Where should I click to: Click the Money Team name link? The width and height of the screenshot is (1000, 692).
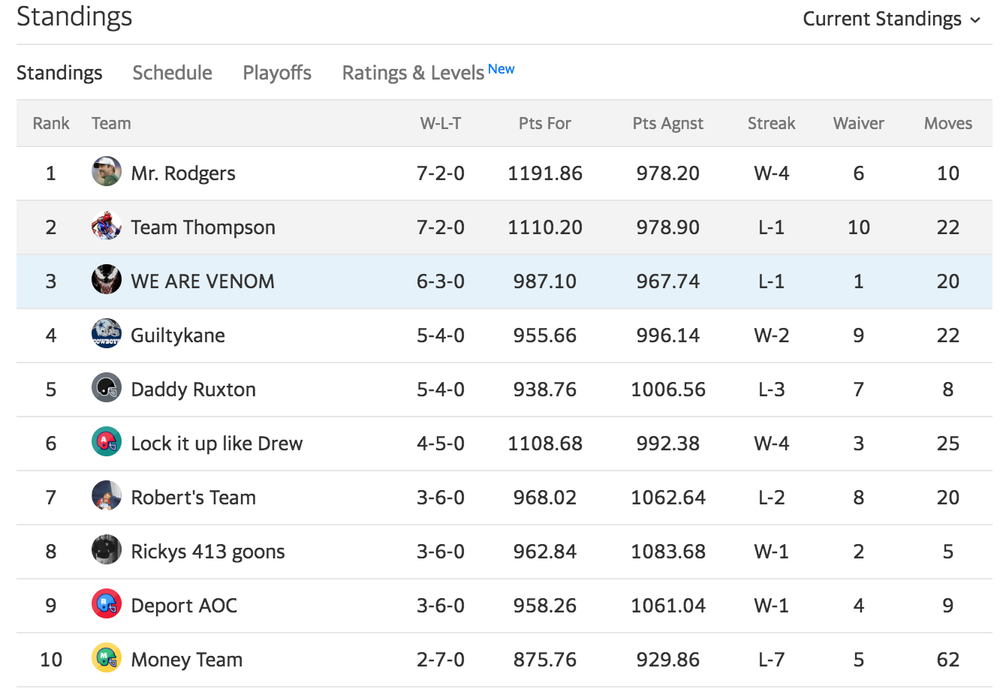tap(186, 659)
